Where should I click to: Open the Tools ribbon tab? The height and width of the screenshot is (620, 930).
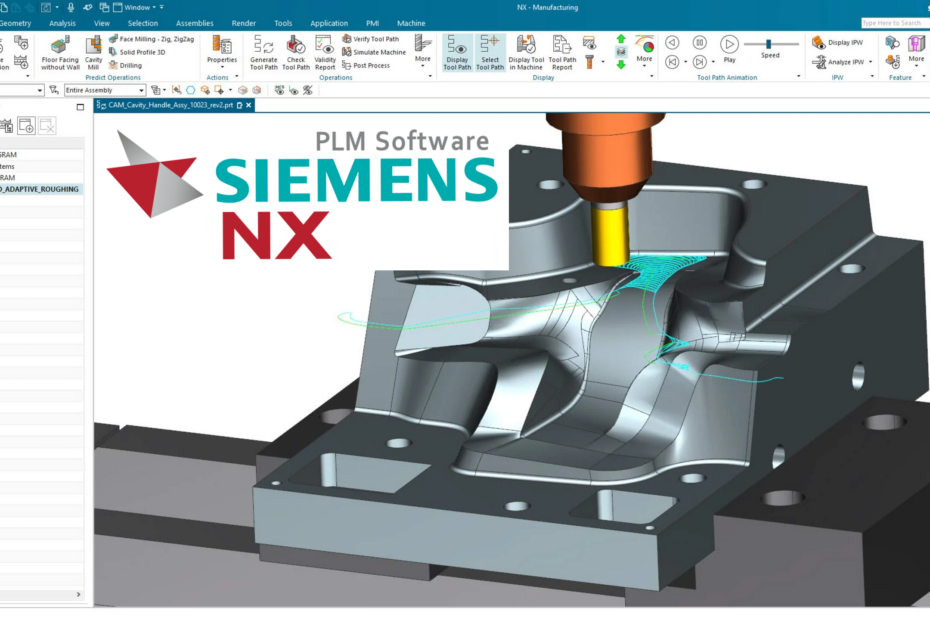pyautogui.click(x=283, y=23)
